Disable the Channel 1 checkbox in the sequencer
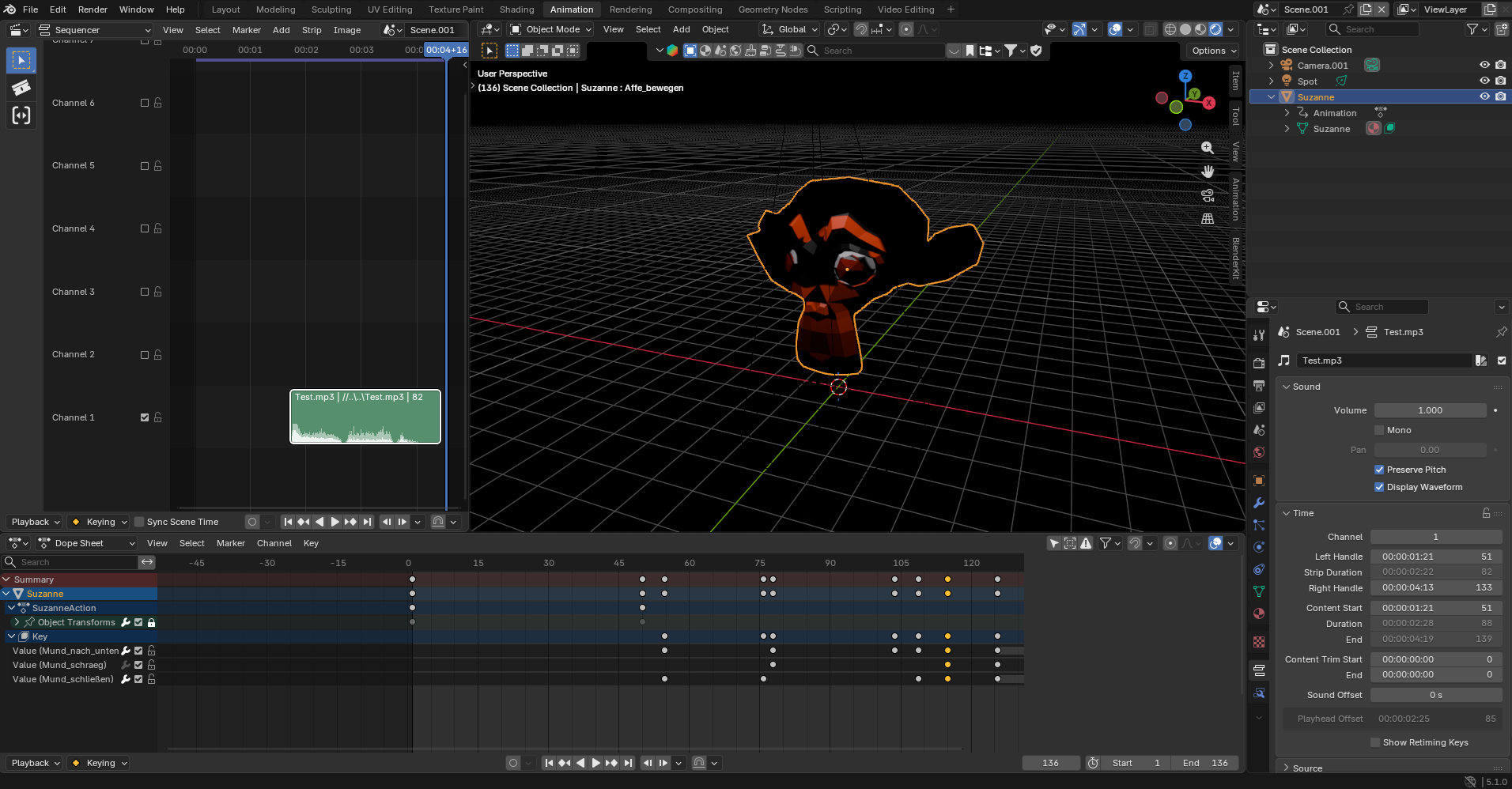The image size is (1512, 789). (145, 417)
